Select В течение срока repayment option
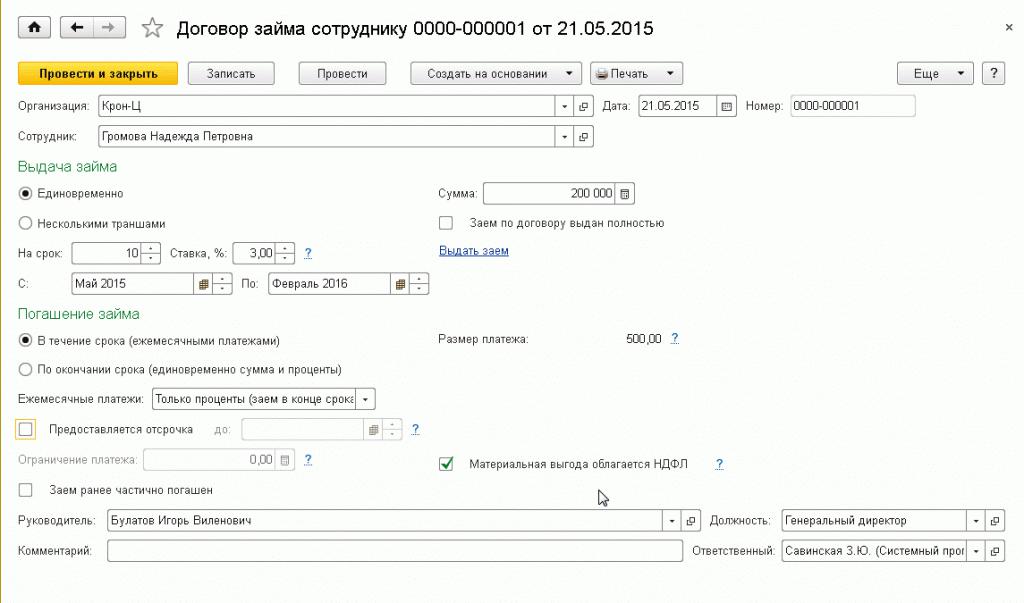 tap(25, 340)
